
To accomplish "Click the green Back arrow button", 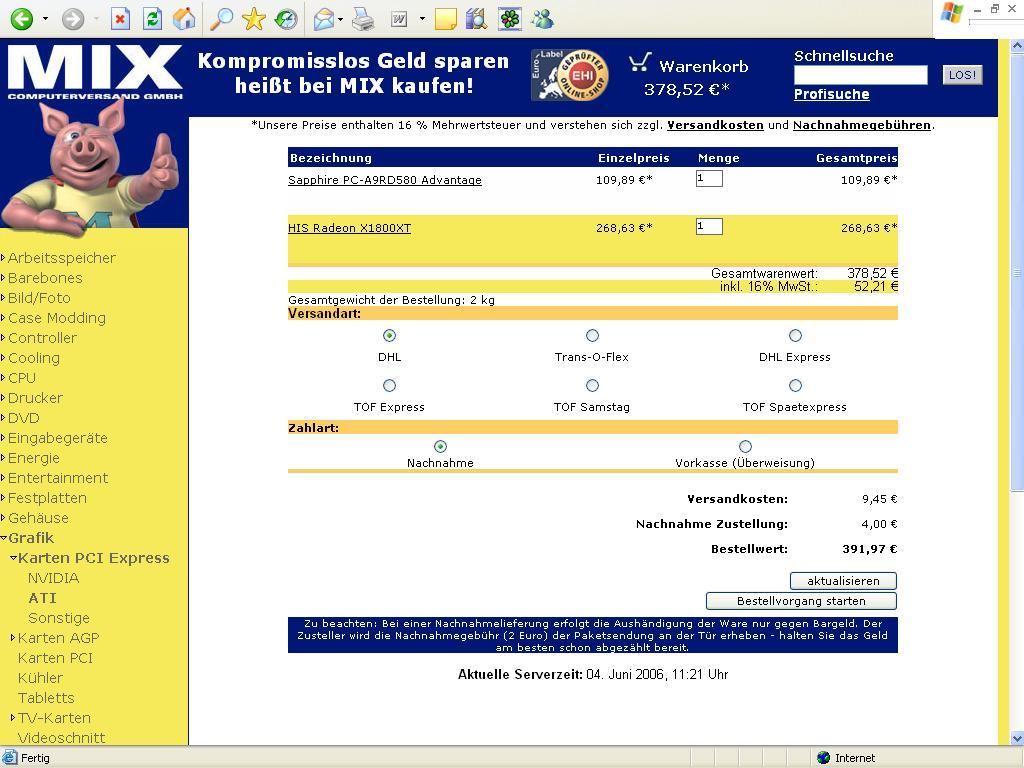I will 22,19.
